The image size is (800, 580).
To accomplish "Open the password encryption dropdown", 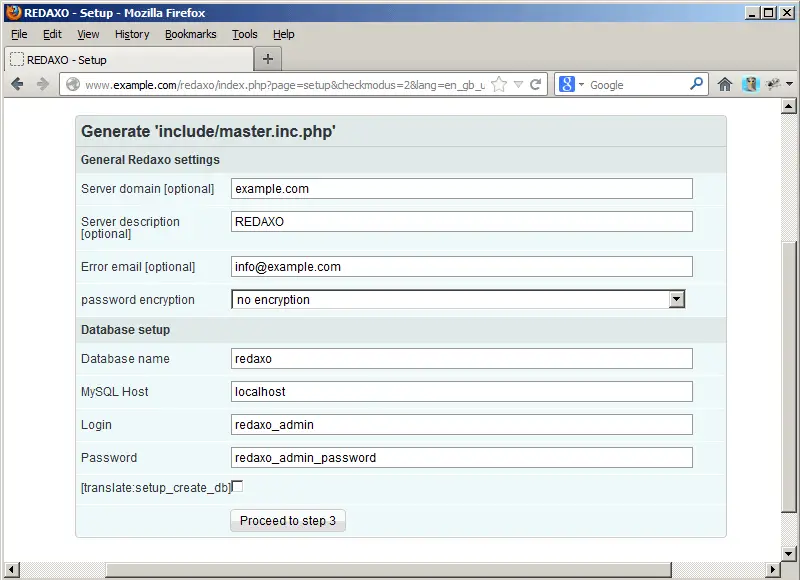I will point(458,299).
